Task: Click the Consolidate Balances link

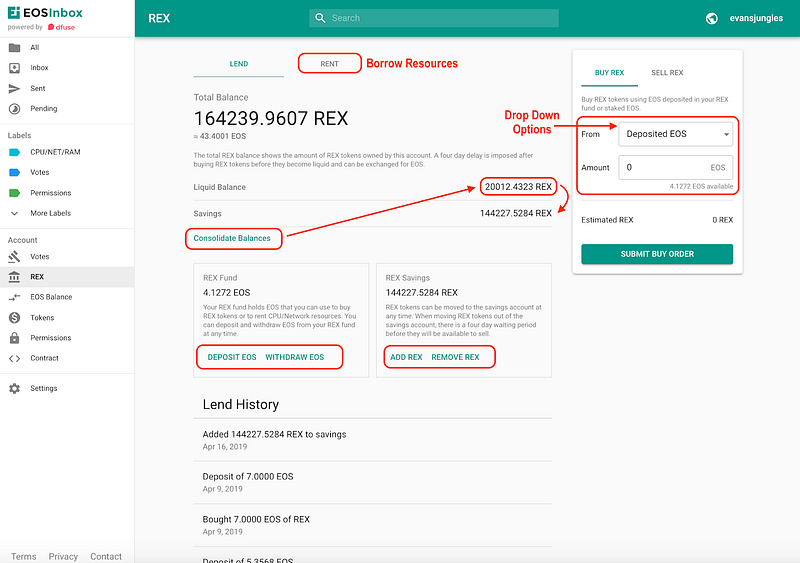Action: (232, 238)
